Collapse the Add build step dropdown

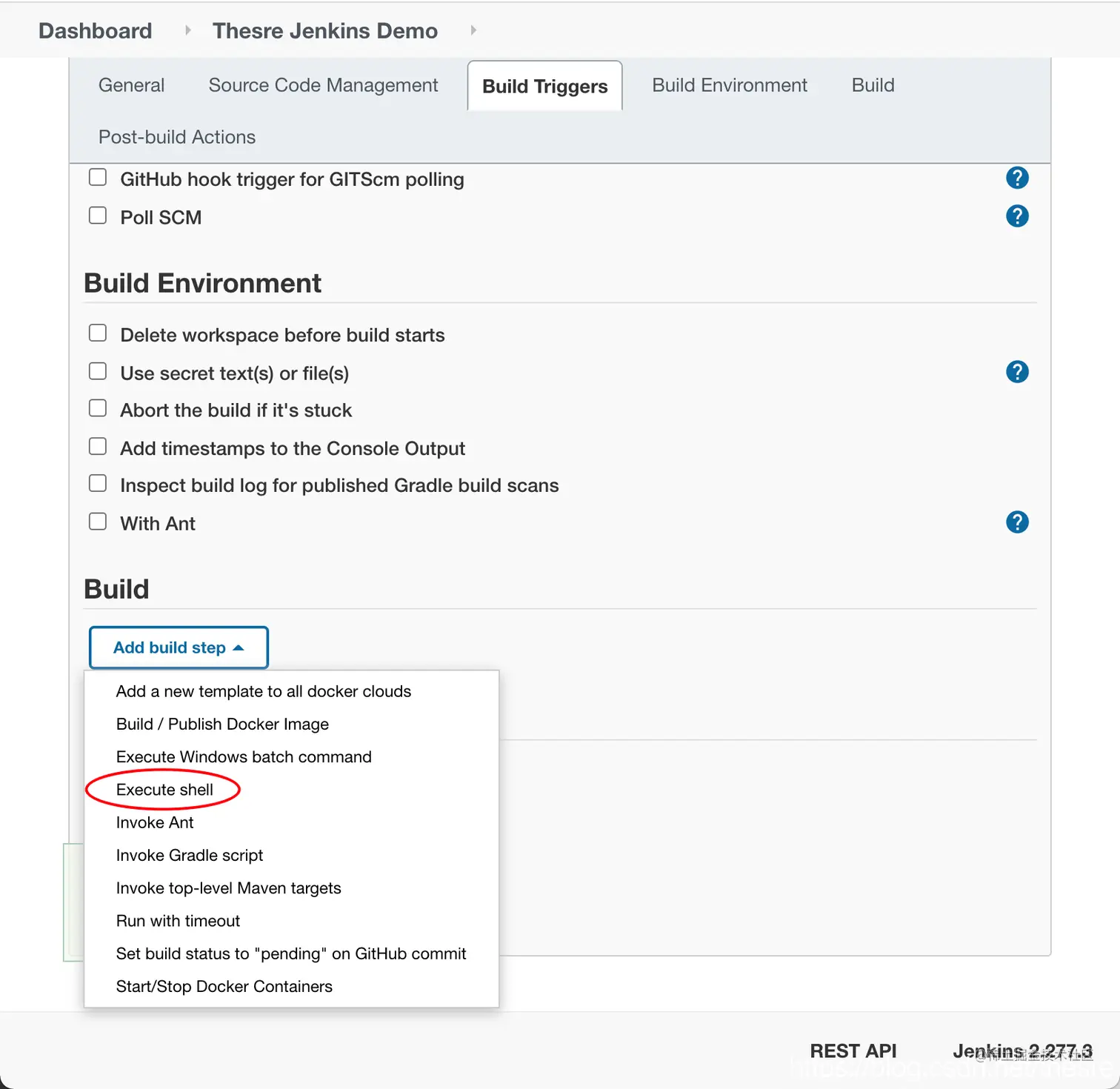tap(179, 647)
